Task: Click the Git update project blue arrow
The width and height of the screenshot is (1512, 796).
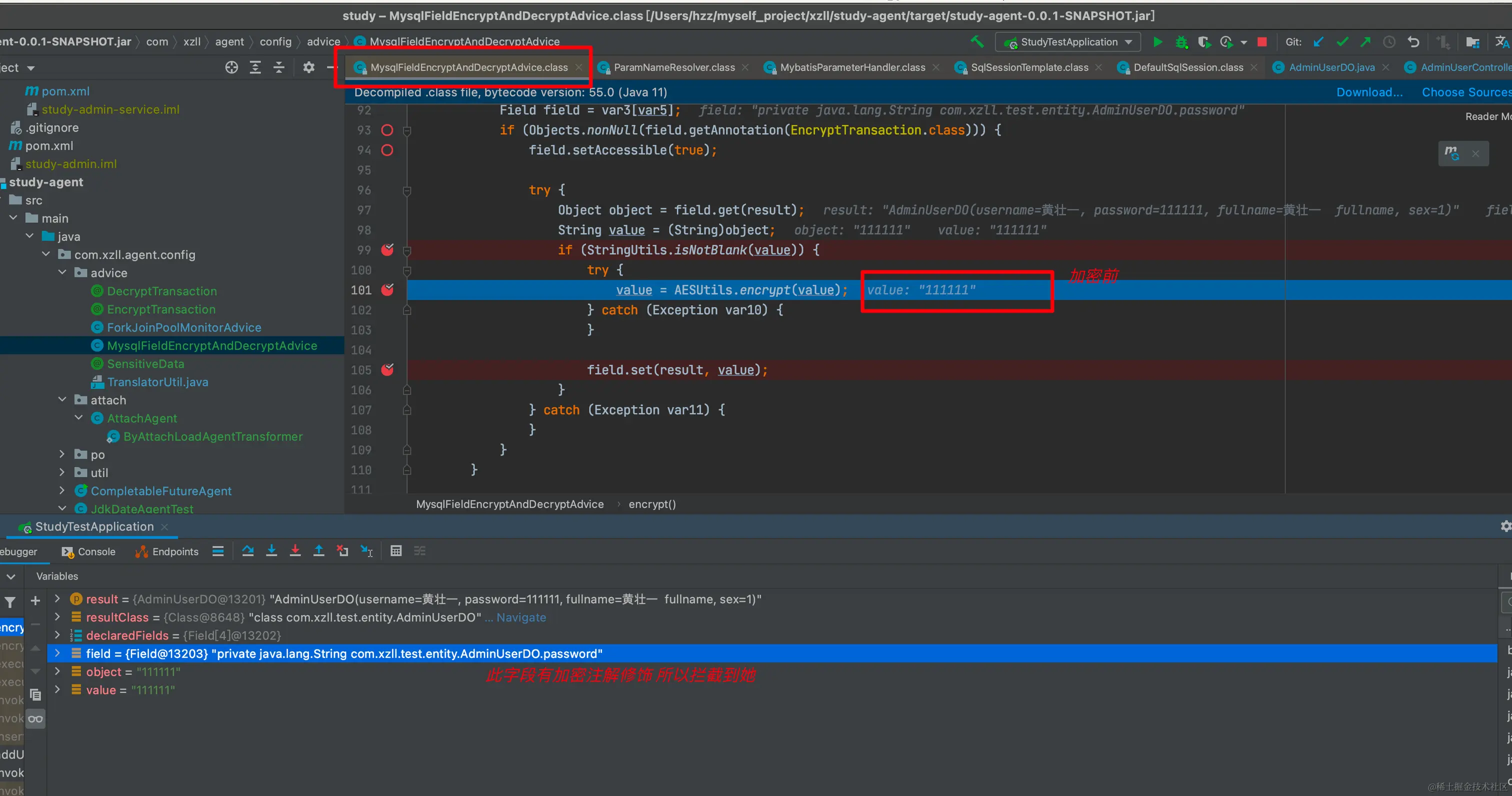Action: [x=1318, y=41]
